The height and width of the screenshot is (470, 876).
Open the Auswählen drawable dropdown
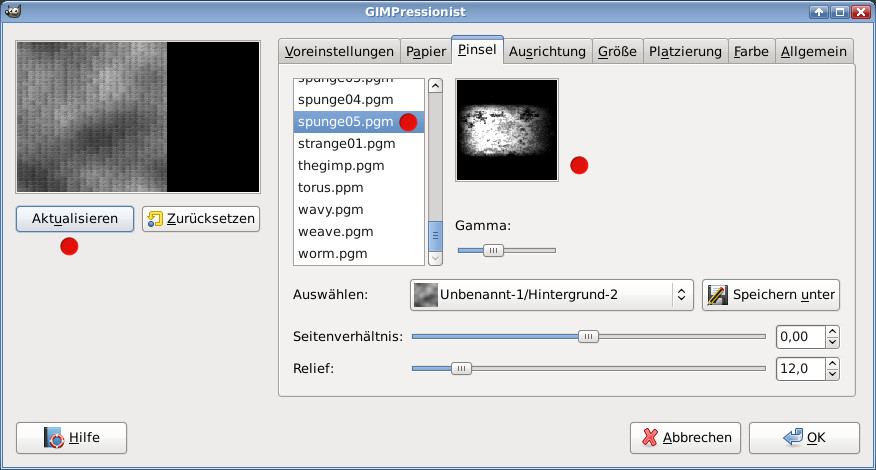click(x=551, y=295)
